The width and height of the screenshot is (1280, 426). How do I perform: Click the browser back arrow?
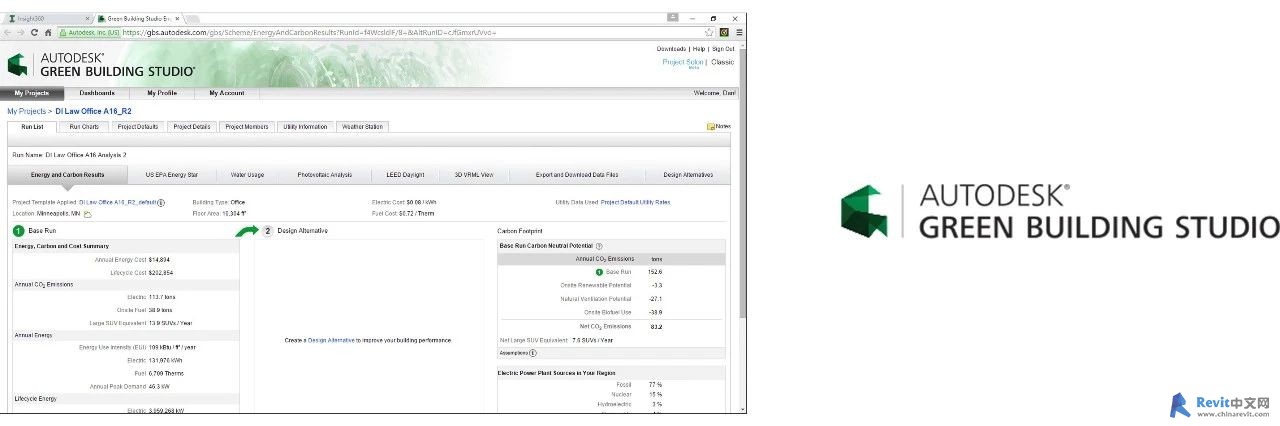tap(8, 32)
